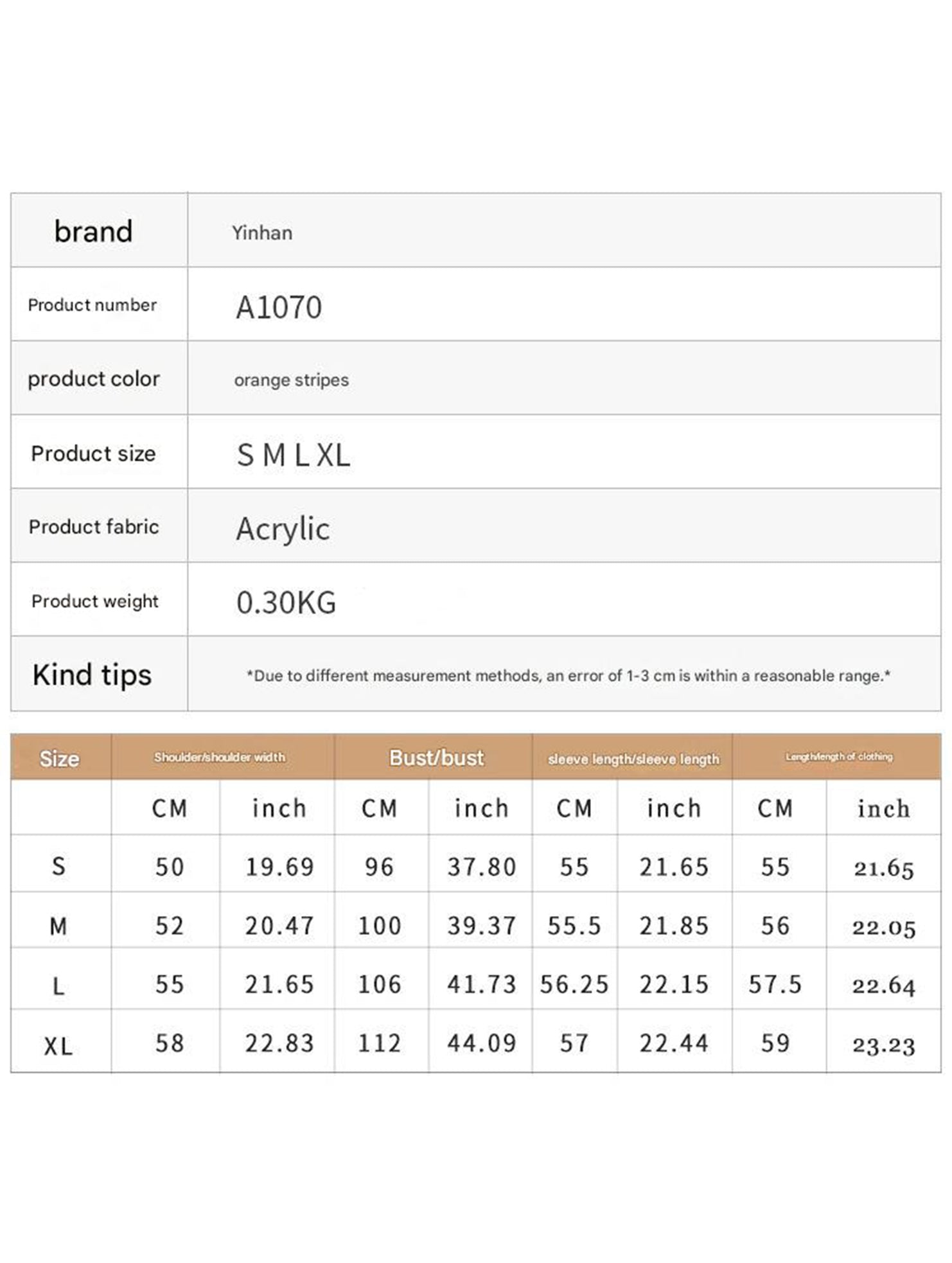Select the bust 37.80 inch cell
This screenshot has width=952, height=1263.
pyautogui.click(x=482, y=867)
